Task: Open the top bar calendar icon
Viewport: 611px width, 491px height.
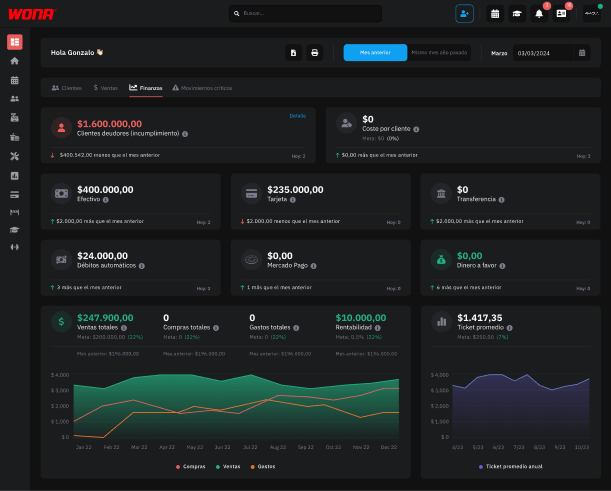Action: tap(495, 14)
